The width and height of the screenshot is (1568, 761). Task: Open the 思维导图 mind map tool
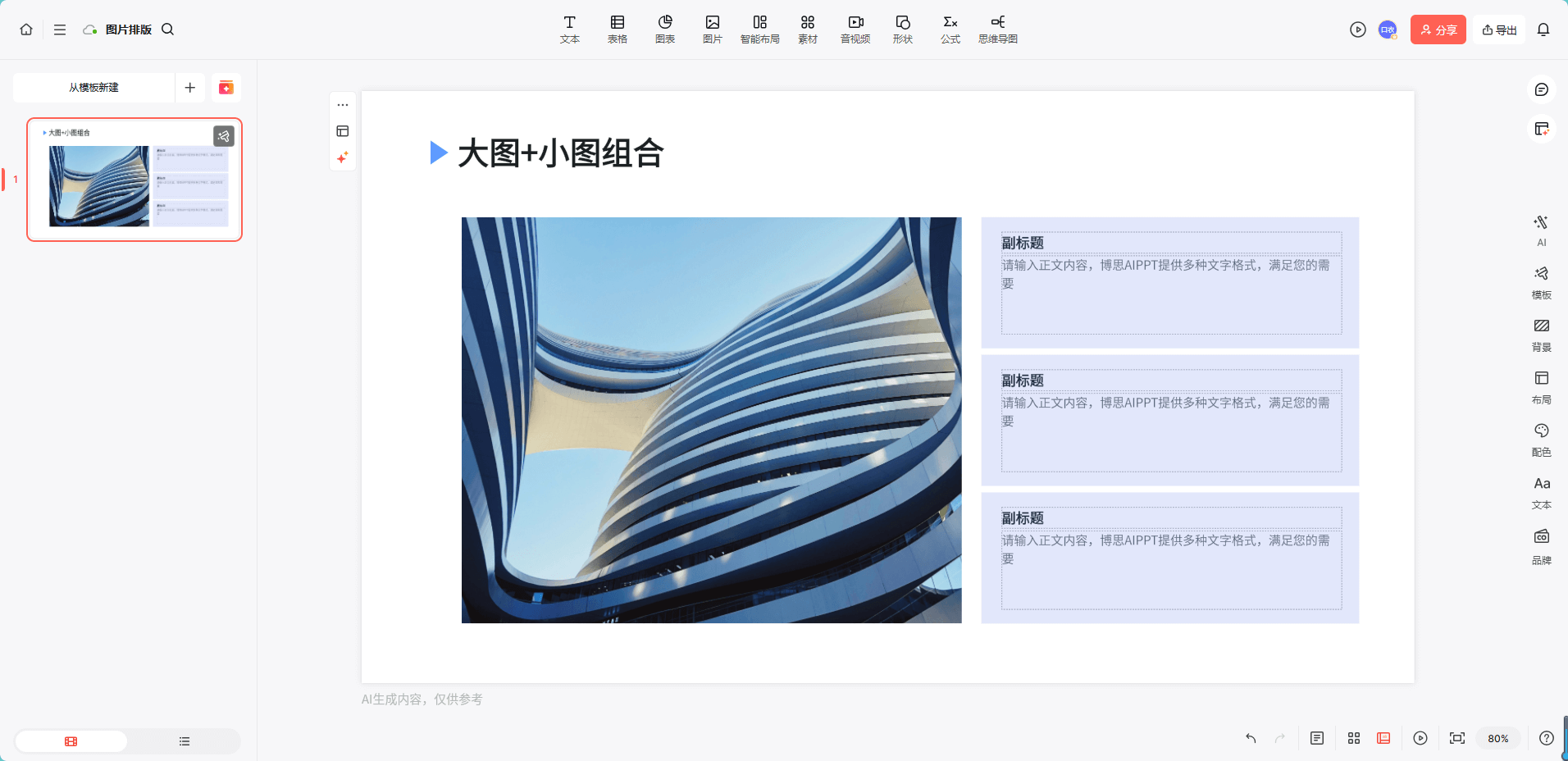pyautogui.click(x=997, y=29)
